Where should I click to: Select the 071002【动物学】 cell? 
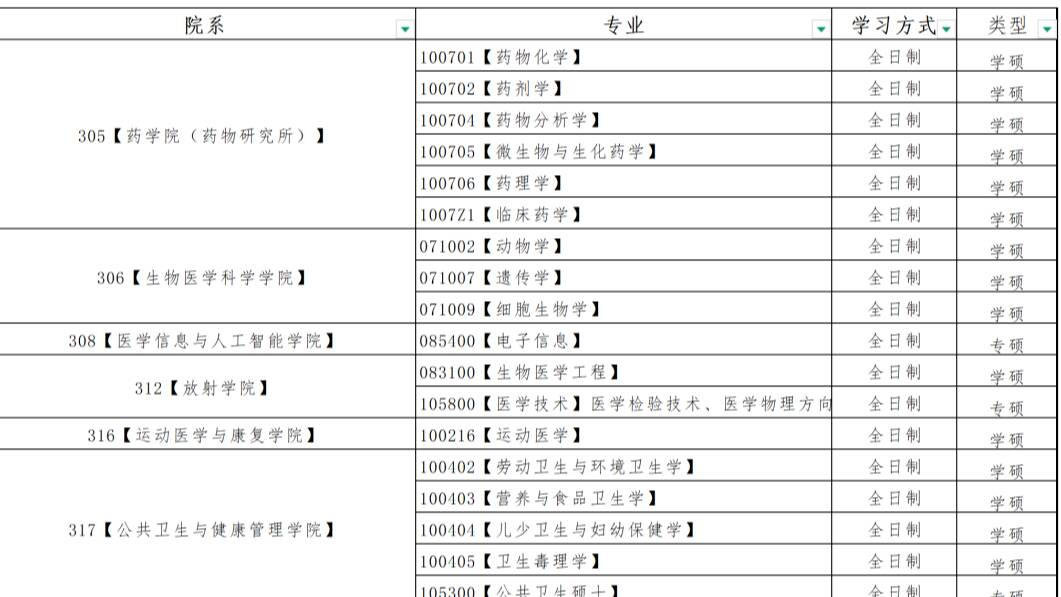pos(623,245)
